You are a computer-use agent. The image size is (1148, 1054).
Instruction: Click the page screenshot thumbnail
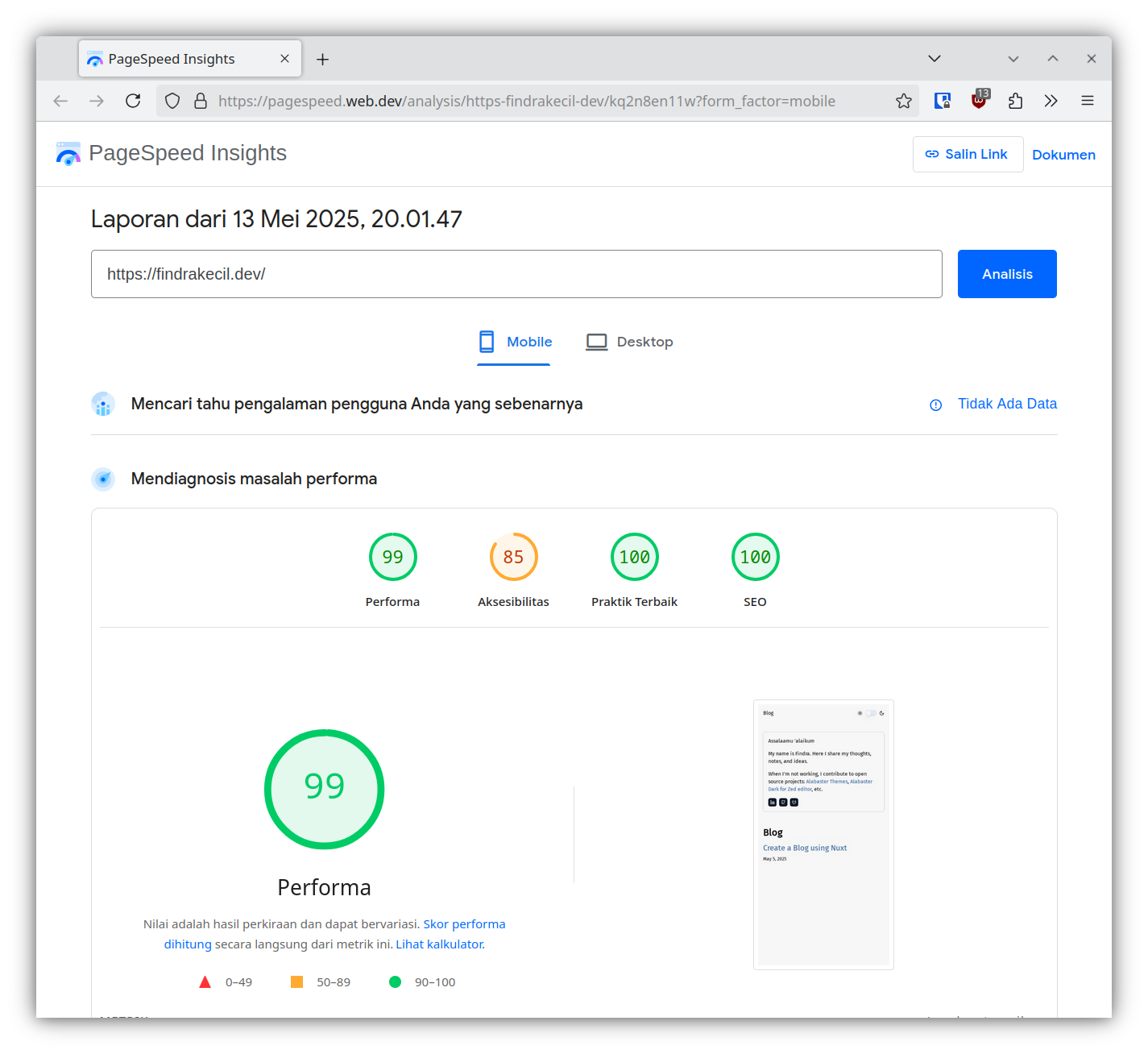click(823, 835)
